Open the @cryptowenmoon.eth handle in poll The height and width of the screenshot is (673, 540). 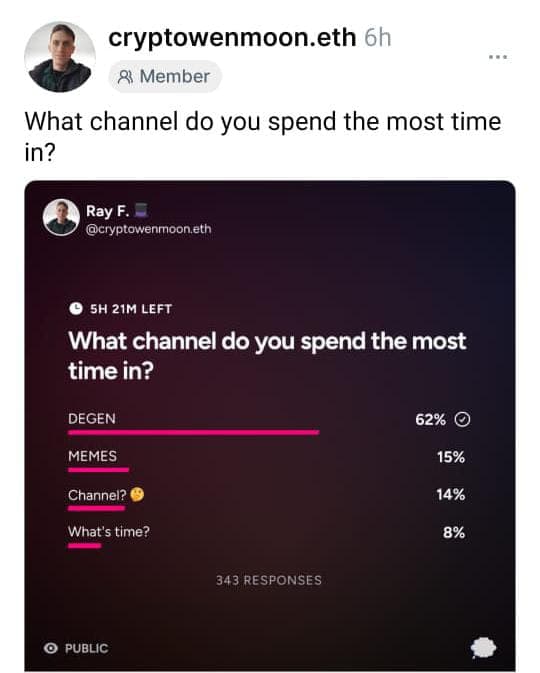tap(149, 229)
